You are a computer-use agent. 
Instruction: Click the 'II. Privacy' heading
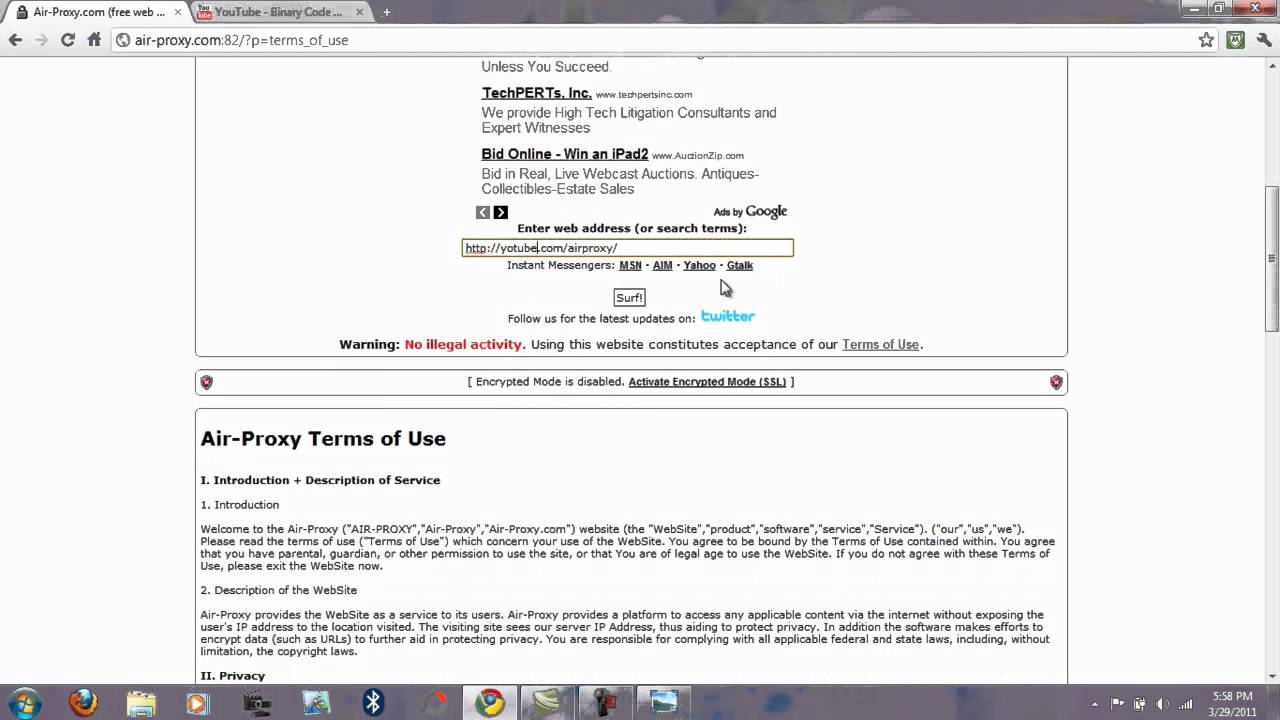click(233, 676)
